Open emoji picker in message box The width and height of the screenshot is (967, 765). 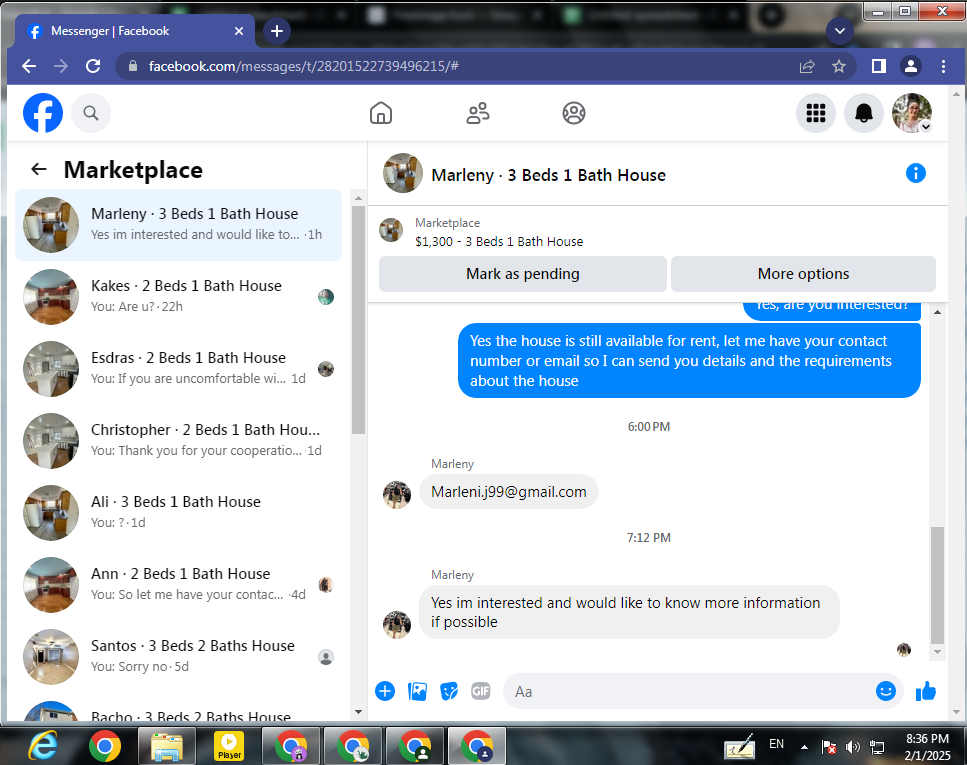(x=886, y=691)
